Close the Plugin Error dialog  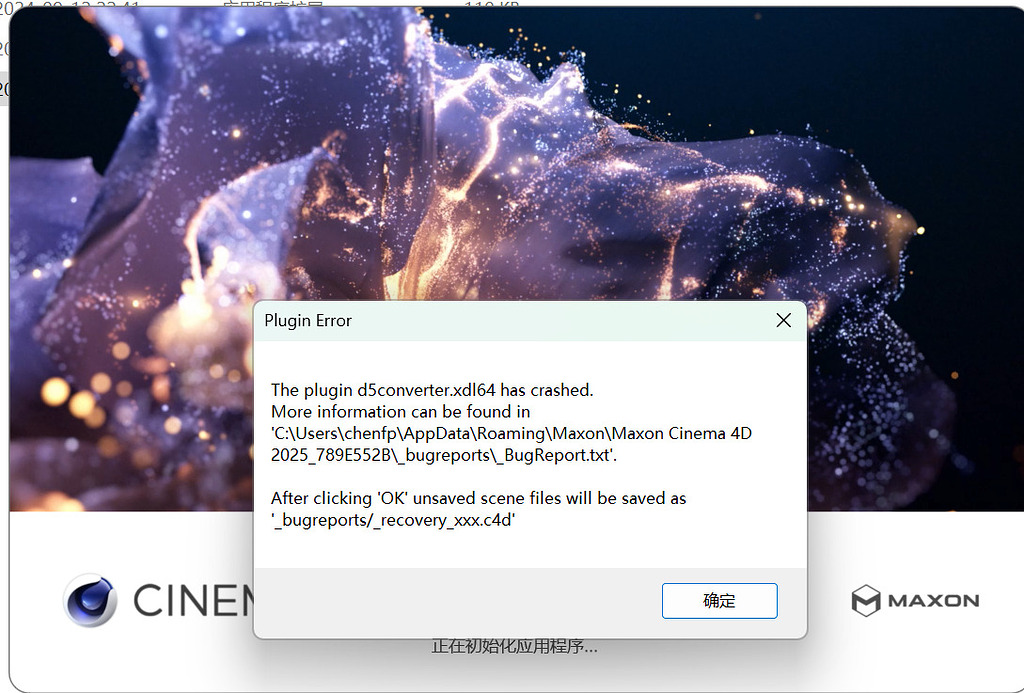783,320
